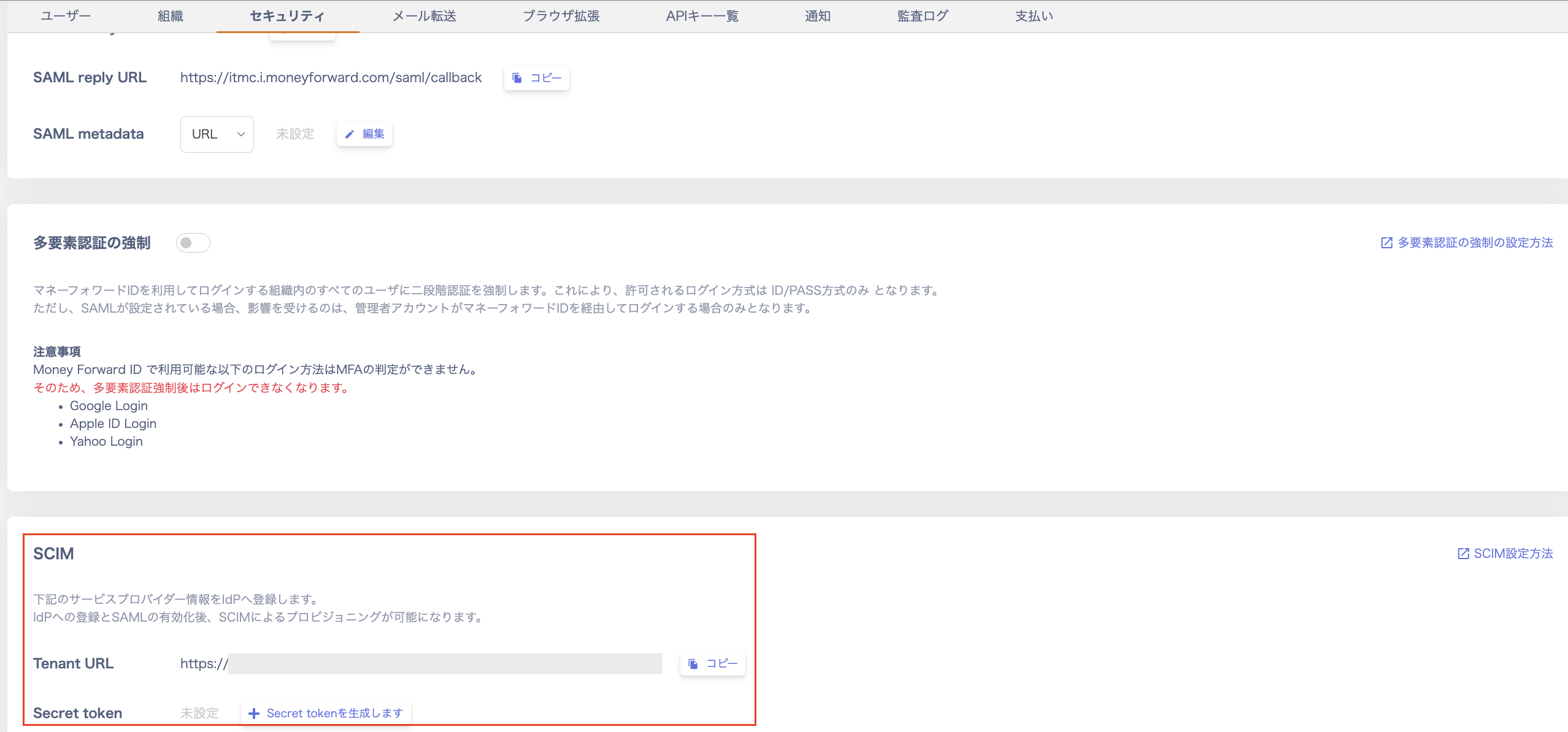Select the ブラウザ拡張 tab
The height and width of the screenshot is (732, 1568).
[x=561, y=16]
